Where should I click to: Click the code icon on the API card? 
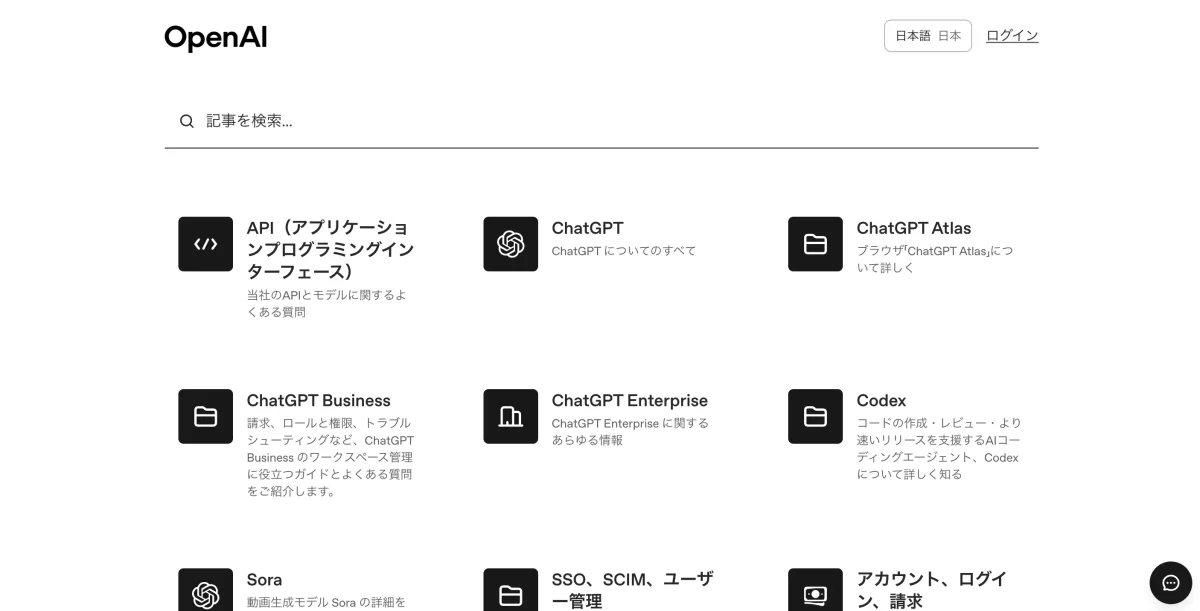coord(205,243)
